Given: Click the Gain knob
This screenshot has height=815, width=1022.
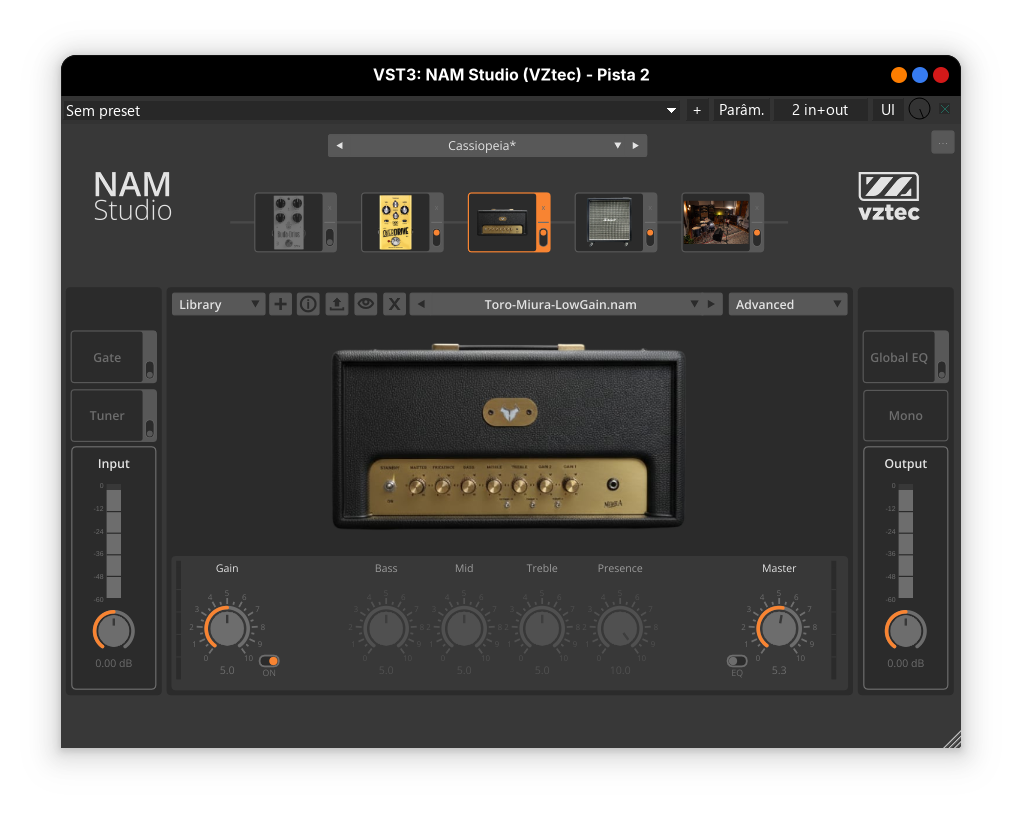Looking at the screenshot, I should pos(226,629).
